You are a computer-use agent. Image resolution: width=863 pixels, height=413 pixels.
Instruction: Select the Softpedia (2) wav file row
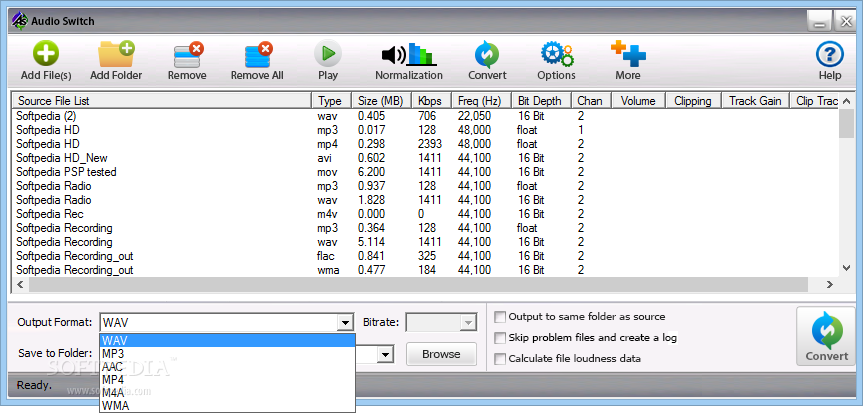point(425,116)
